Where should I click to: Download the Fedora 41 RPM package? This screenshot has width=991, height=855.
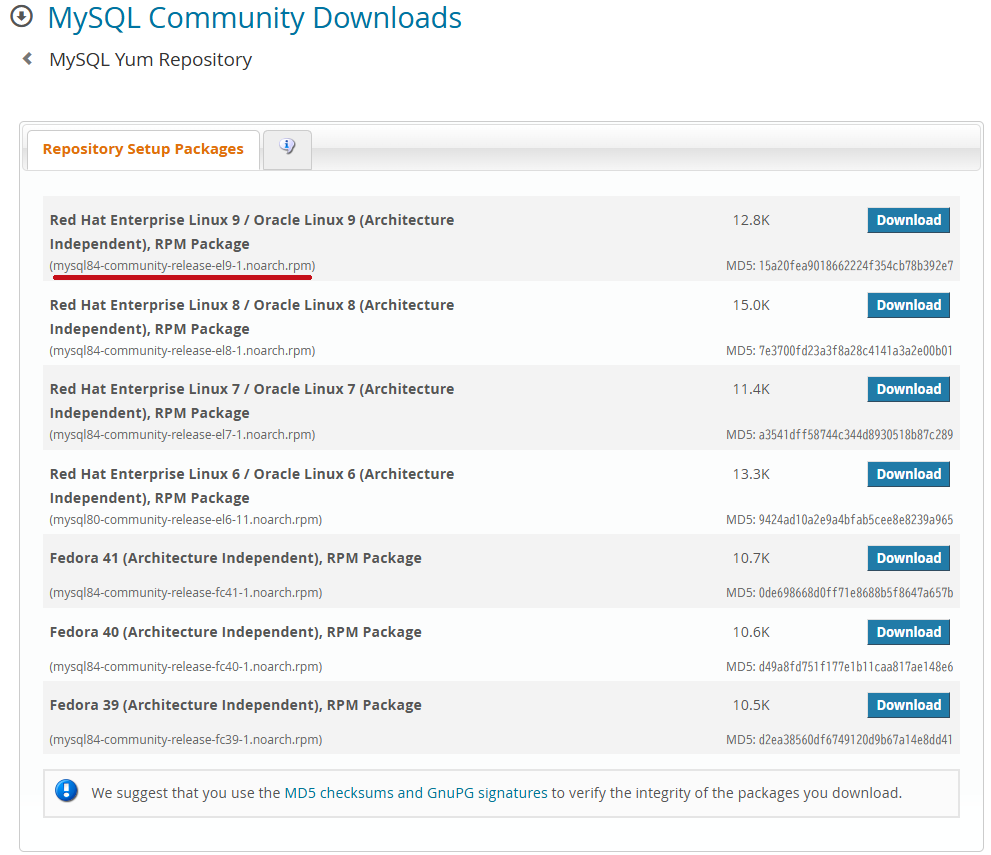click(908, 558)
